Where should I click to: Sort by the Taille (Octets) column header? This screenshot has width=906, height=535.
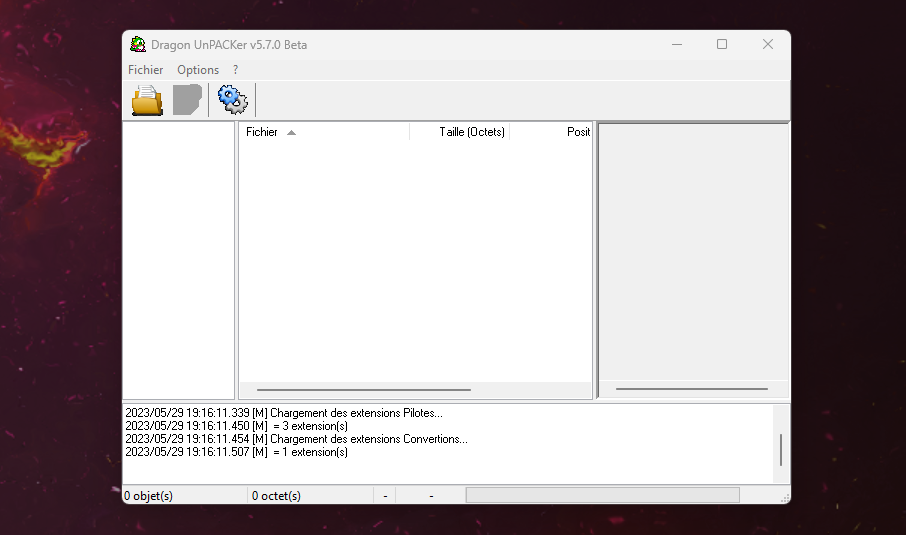tap(459, 132)
